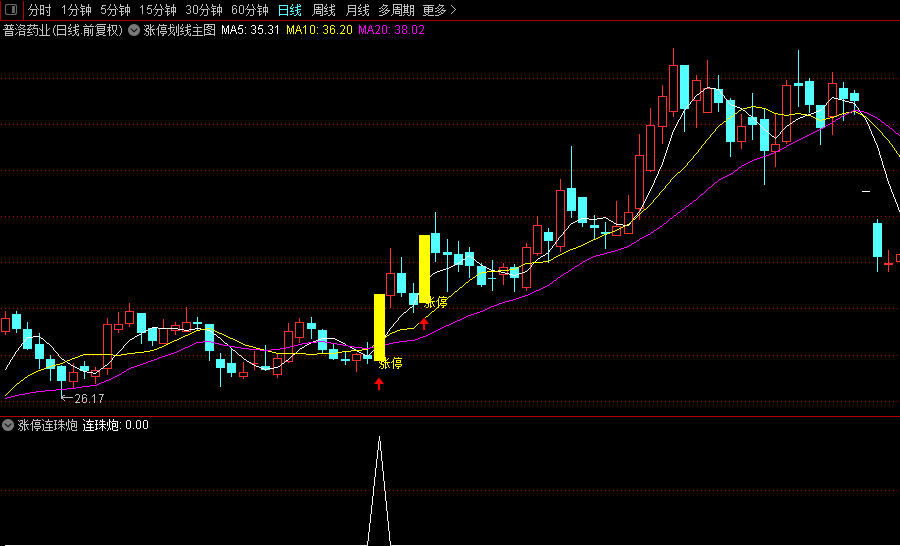Click red arrow below second 涨停 candle
The width and height of the screenshot is (900, 546).
coord(424,324)
